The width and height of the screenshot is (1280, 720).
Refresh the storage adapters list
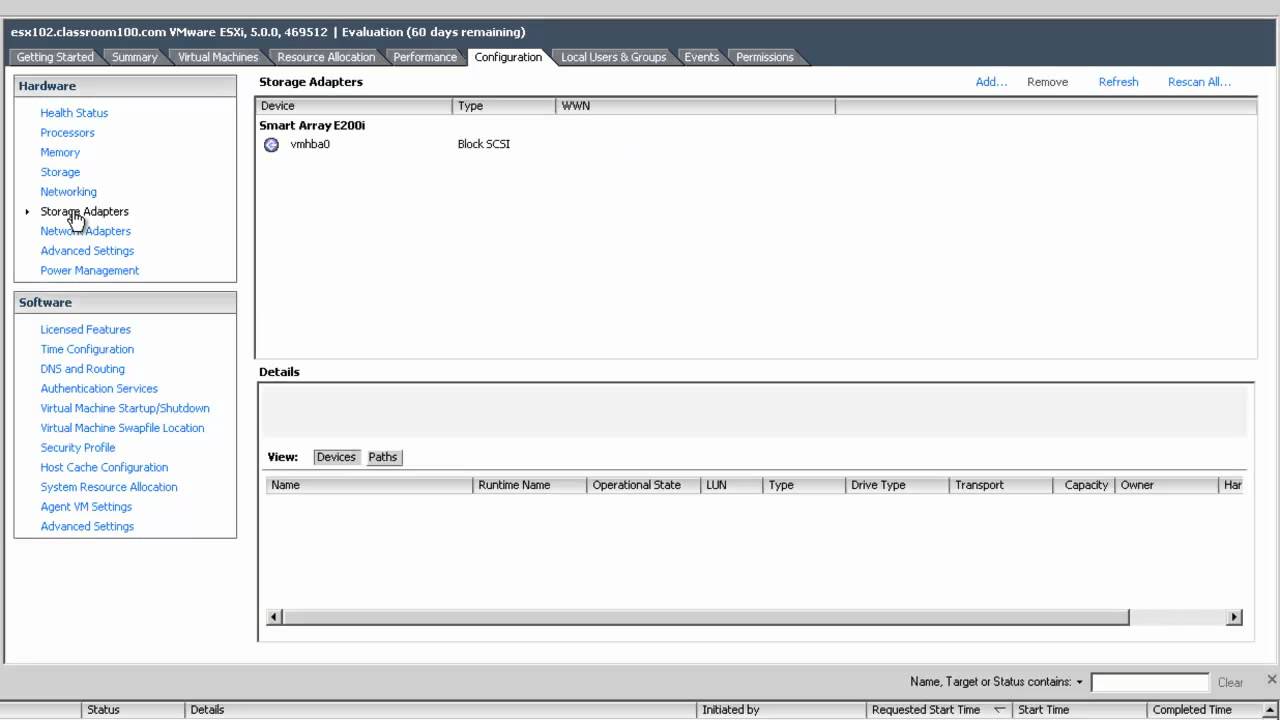point(1118,82)
